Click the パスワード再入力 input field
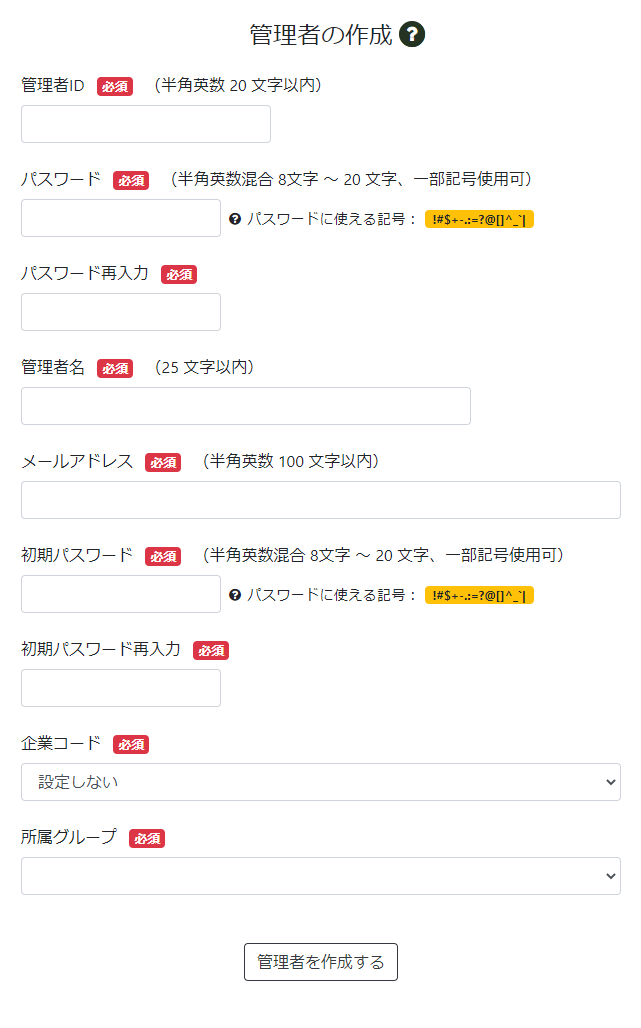 tap(121, 312)
